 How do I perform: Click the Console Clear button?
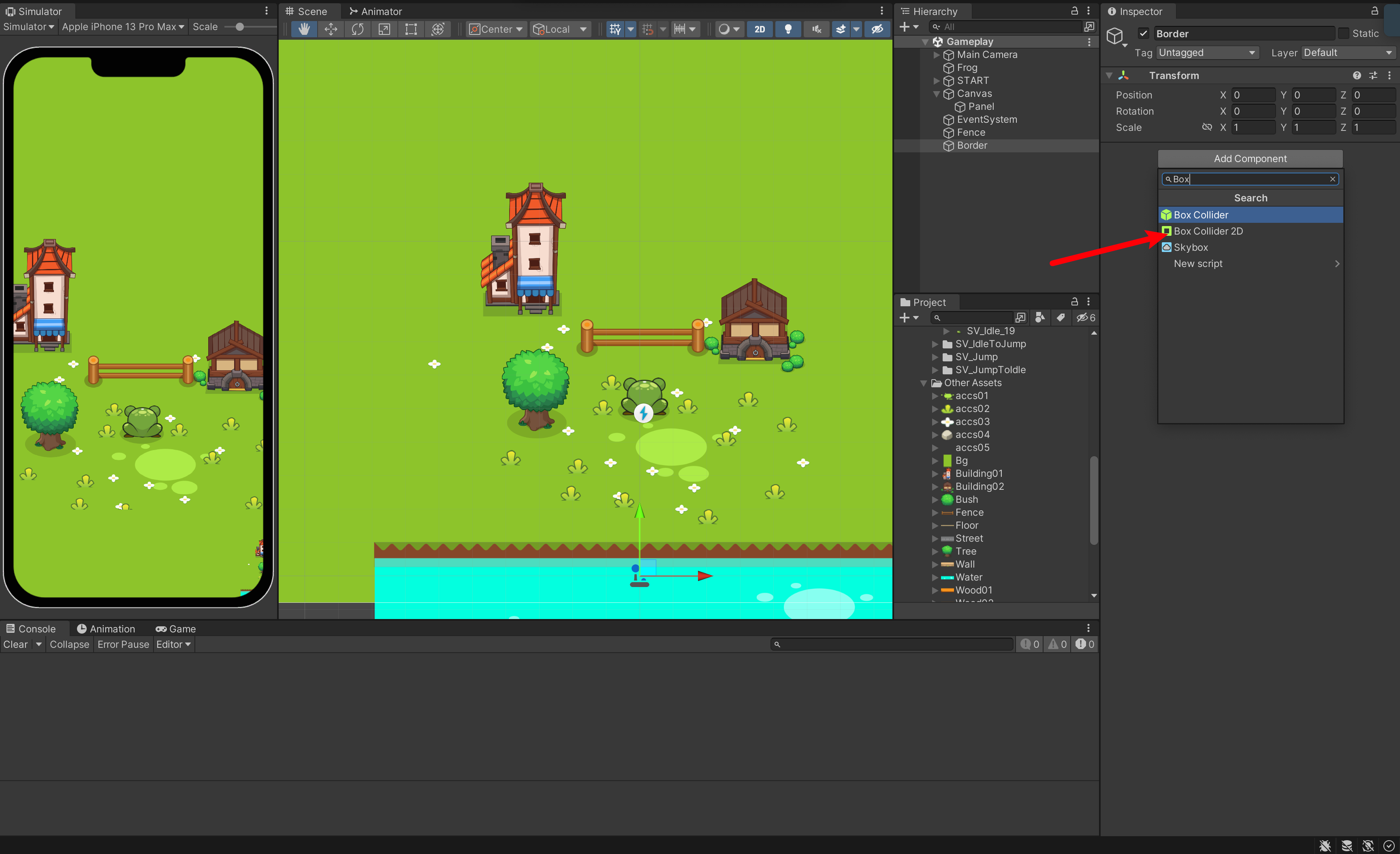15,644
